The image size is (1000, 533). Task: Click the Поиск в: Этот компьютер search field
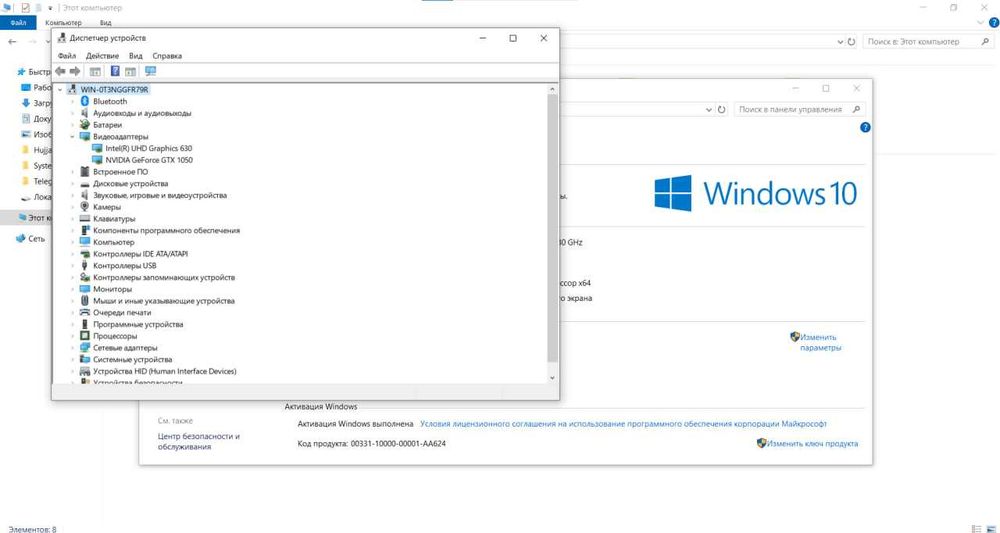coord(929,41)
